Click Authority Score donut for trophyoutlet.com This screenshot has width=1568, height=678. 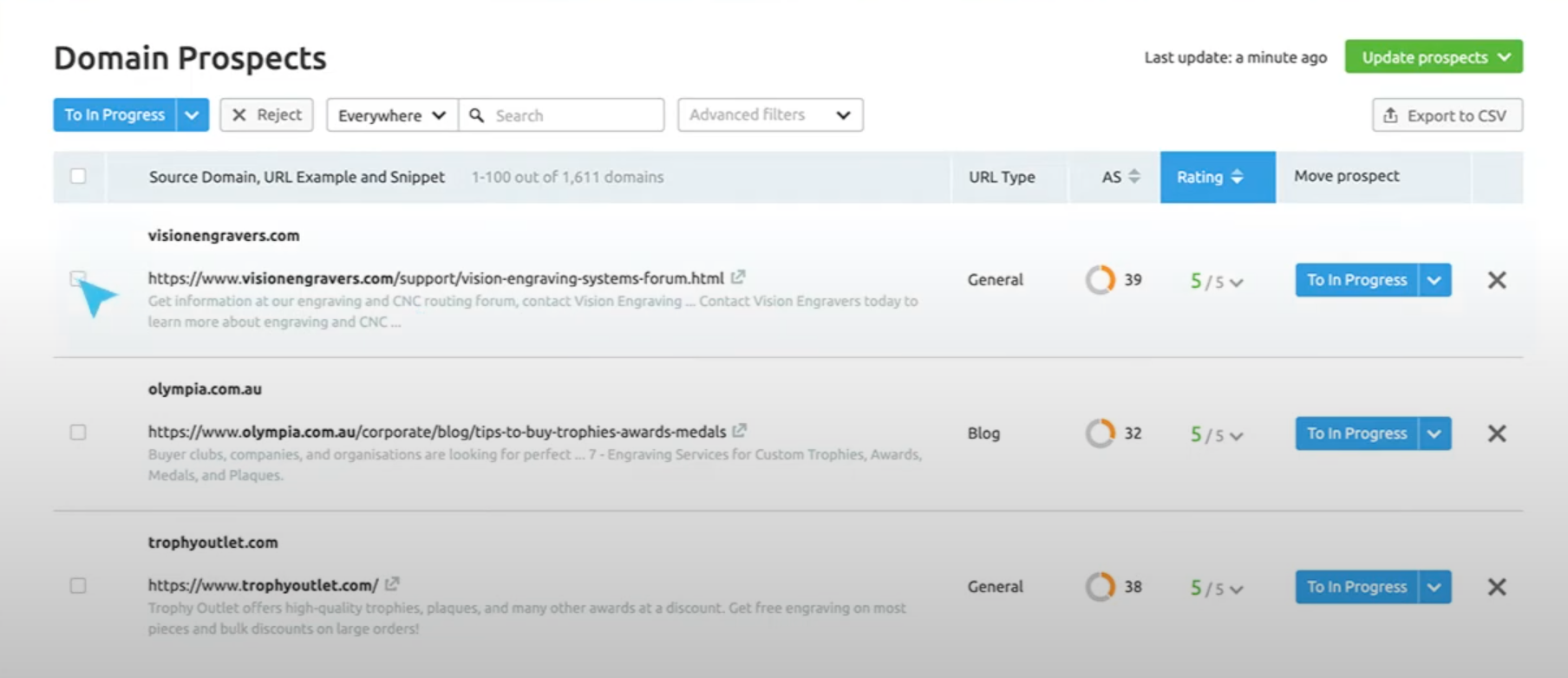1101,587
